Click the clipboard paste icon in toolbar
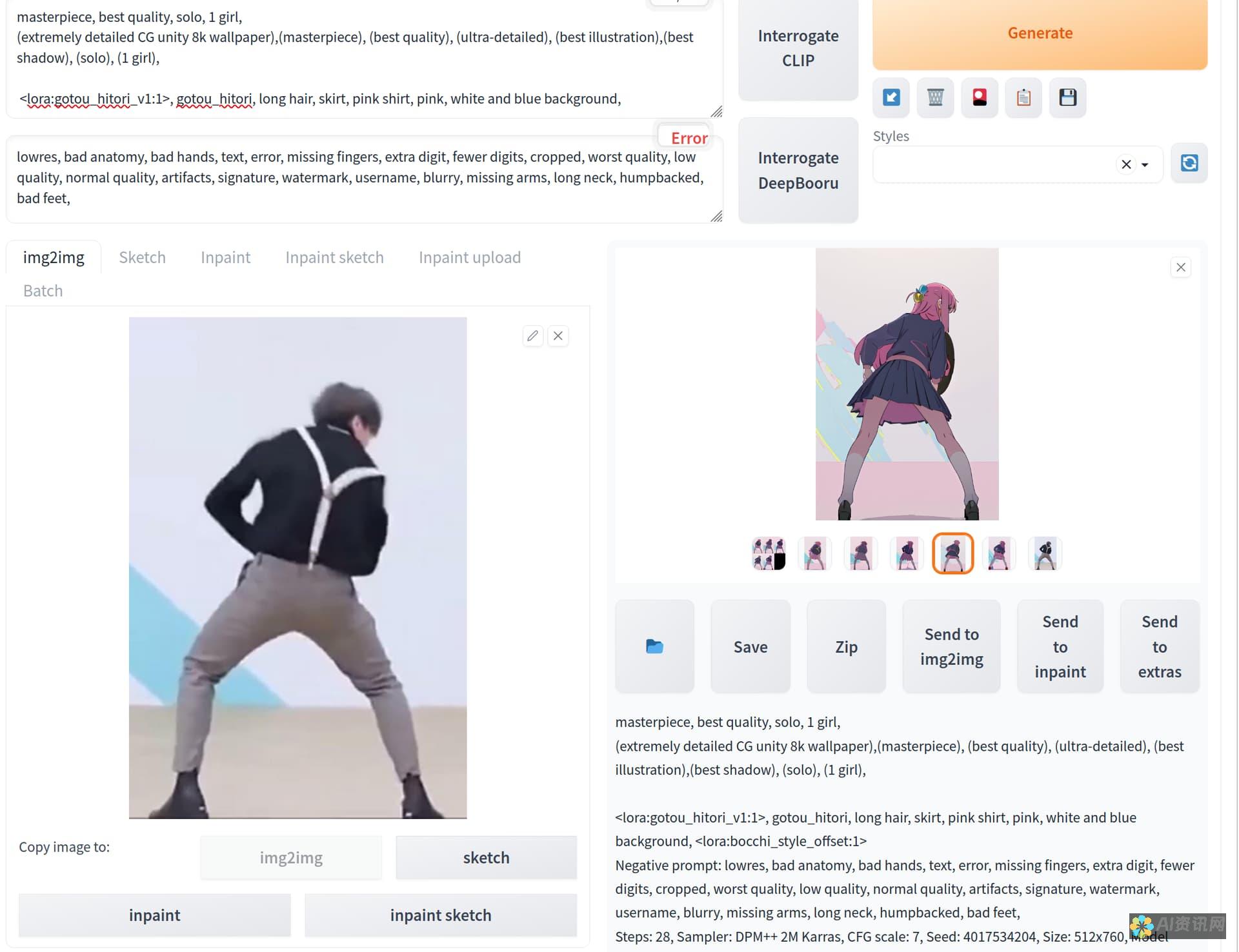The width and height of the screenshot is (1239, 952). pos(1023,97)
